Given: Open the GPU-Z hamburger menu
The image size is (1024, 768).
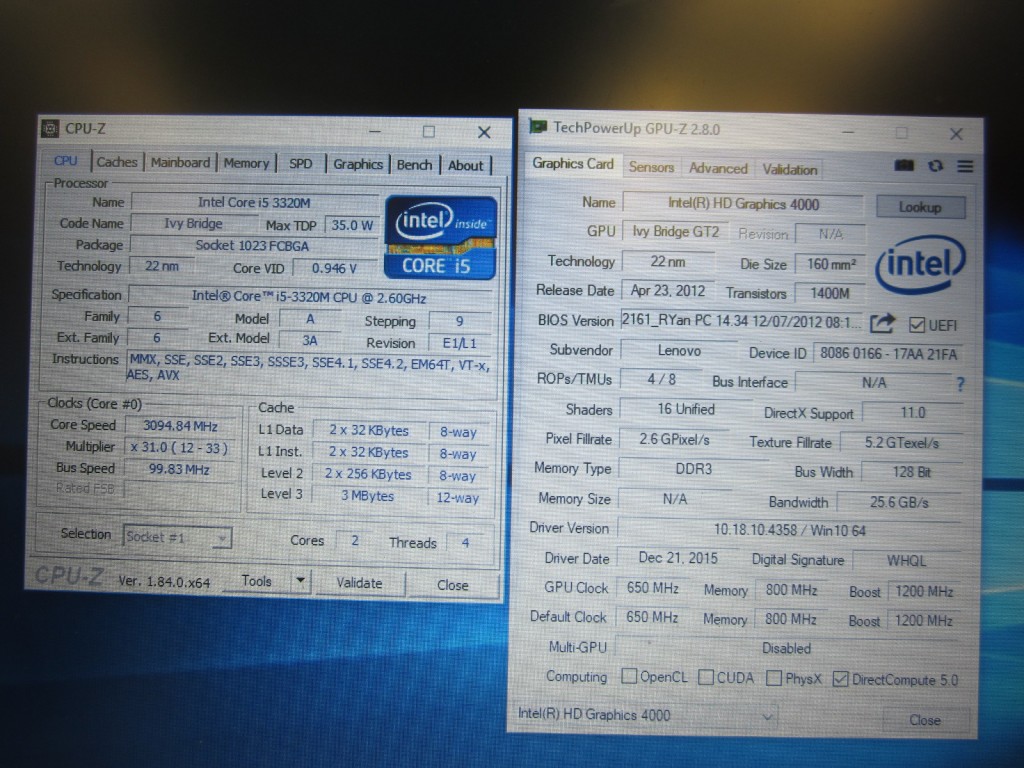Looking at the screenshot, I should click(x=965, y=167).
